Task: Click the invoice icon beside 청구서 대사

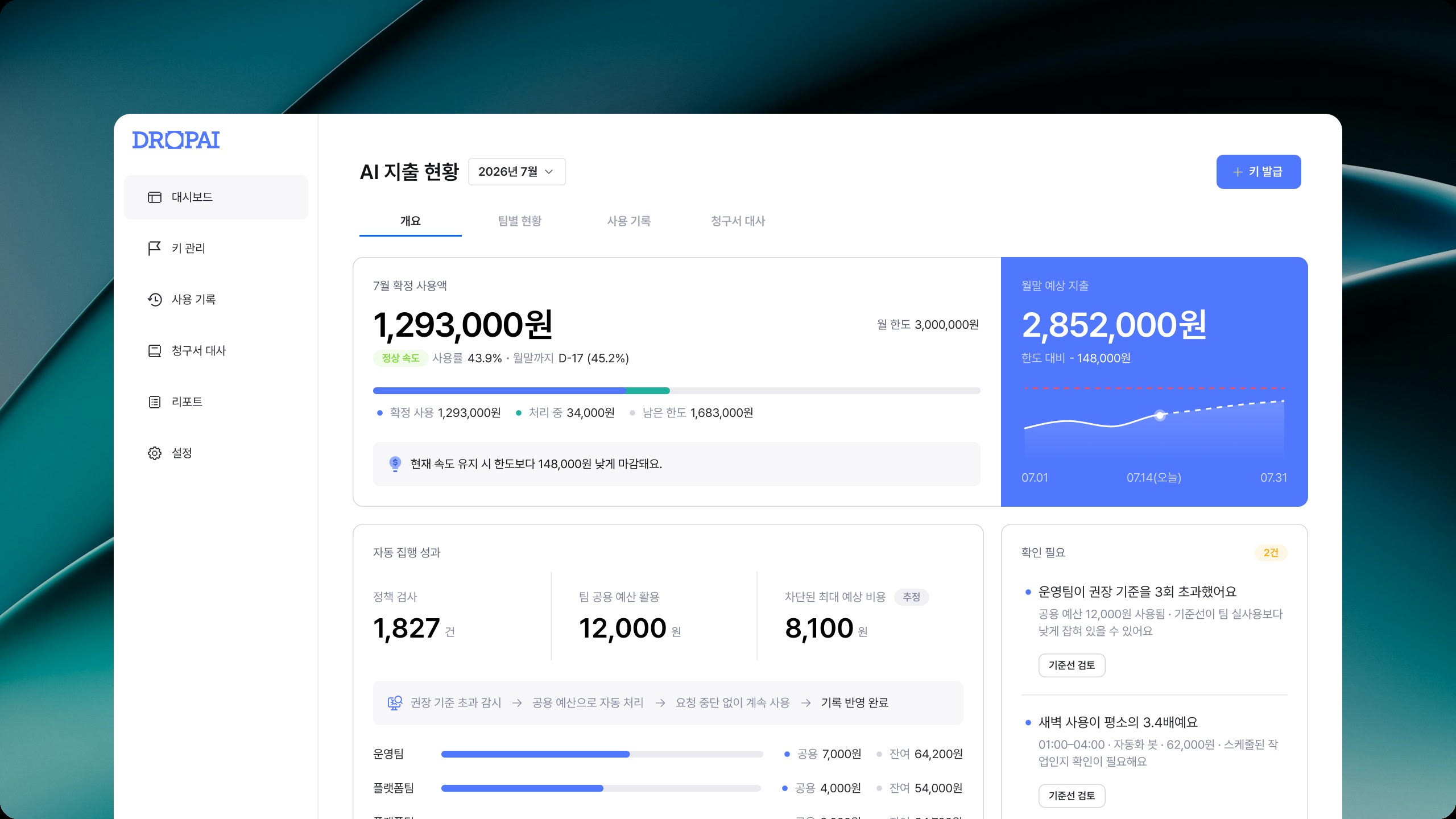Action: (155, 351)
